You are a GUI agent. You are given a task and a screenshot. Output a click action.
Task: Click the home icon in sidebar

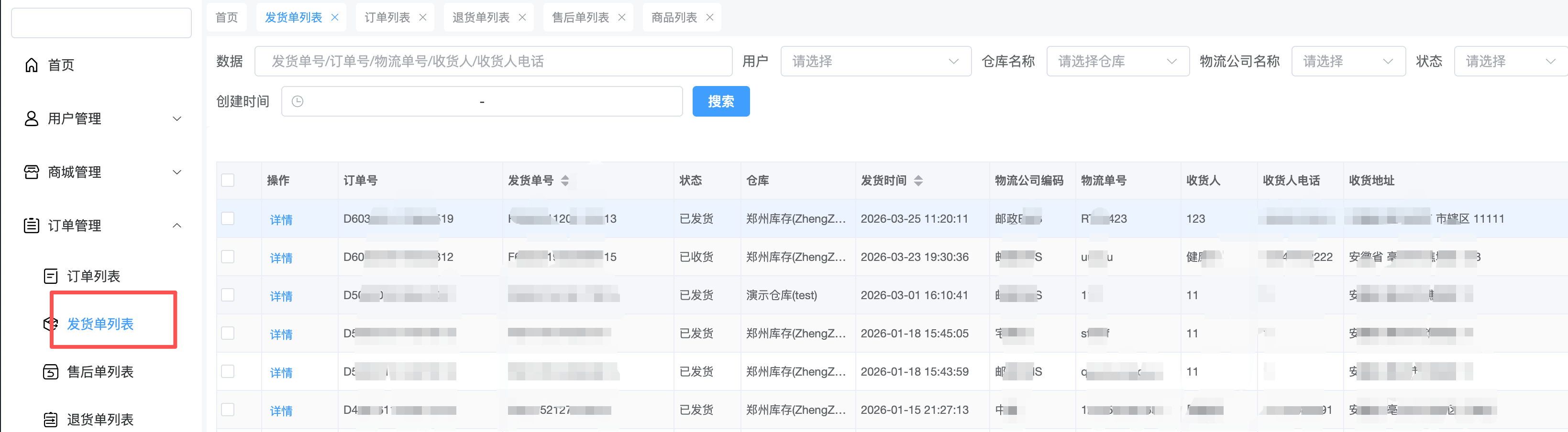[32, 65]
